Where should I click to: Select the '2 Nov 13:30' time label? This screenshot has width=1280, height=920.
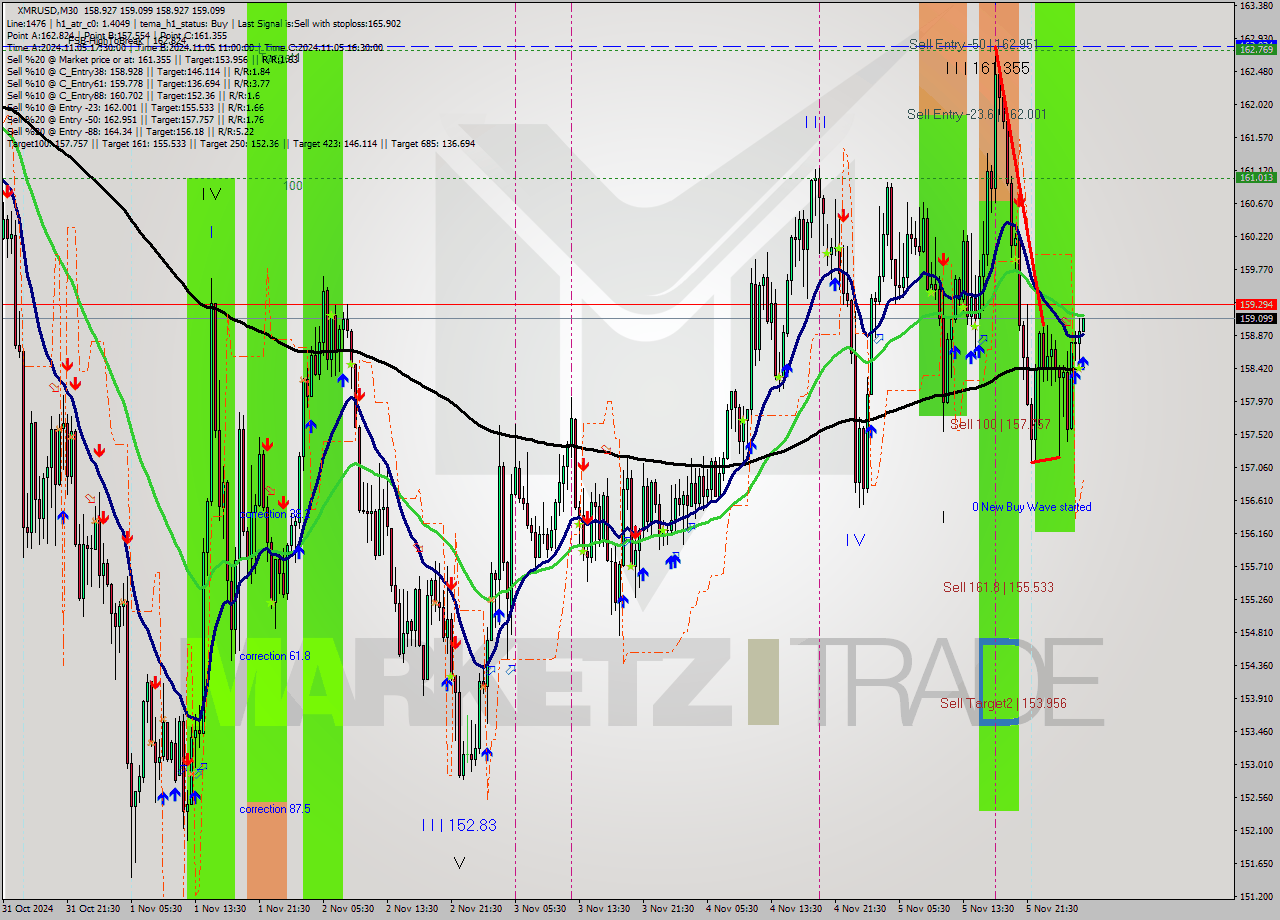[x=413, y=909]
